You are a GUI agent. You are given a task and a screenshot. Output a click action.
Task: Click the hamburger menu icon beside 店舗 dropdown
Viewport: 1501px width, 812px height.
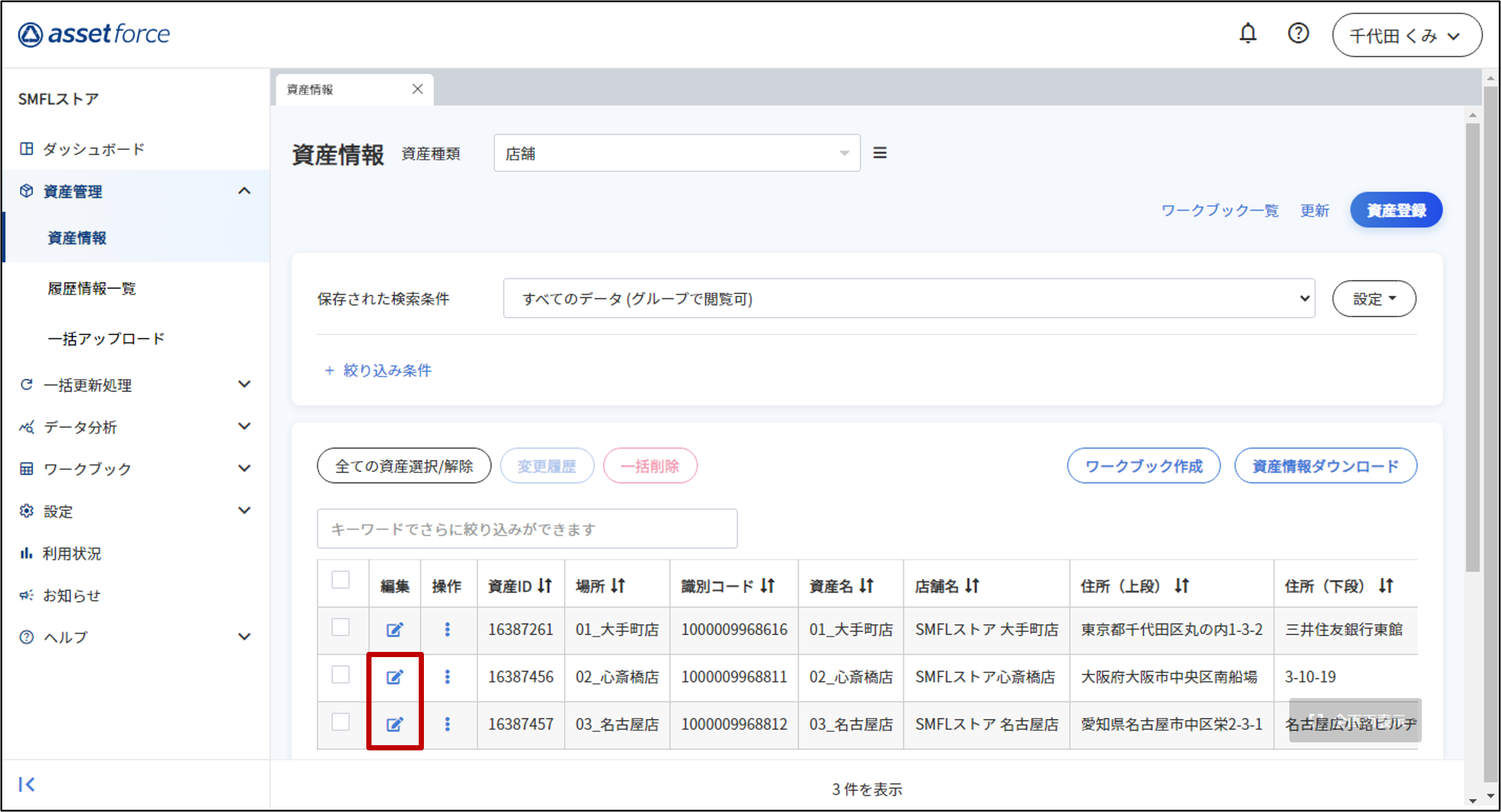coord(880,153)
